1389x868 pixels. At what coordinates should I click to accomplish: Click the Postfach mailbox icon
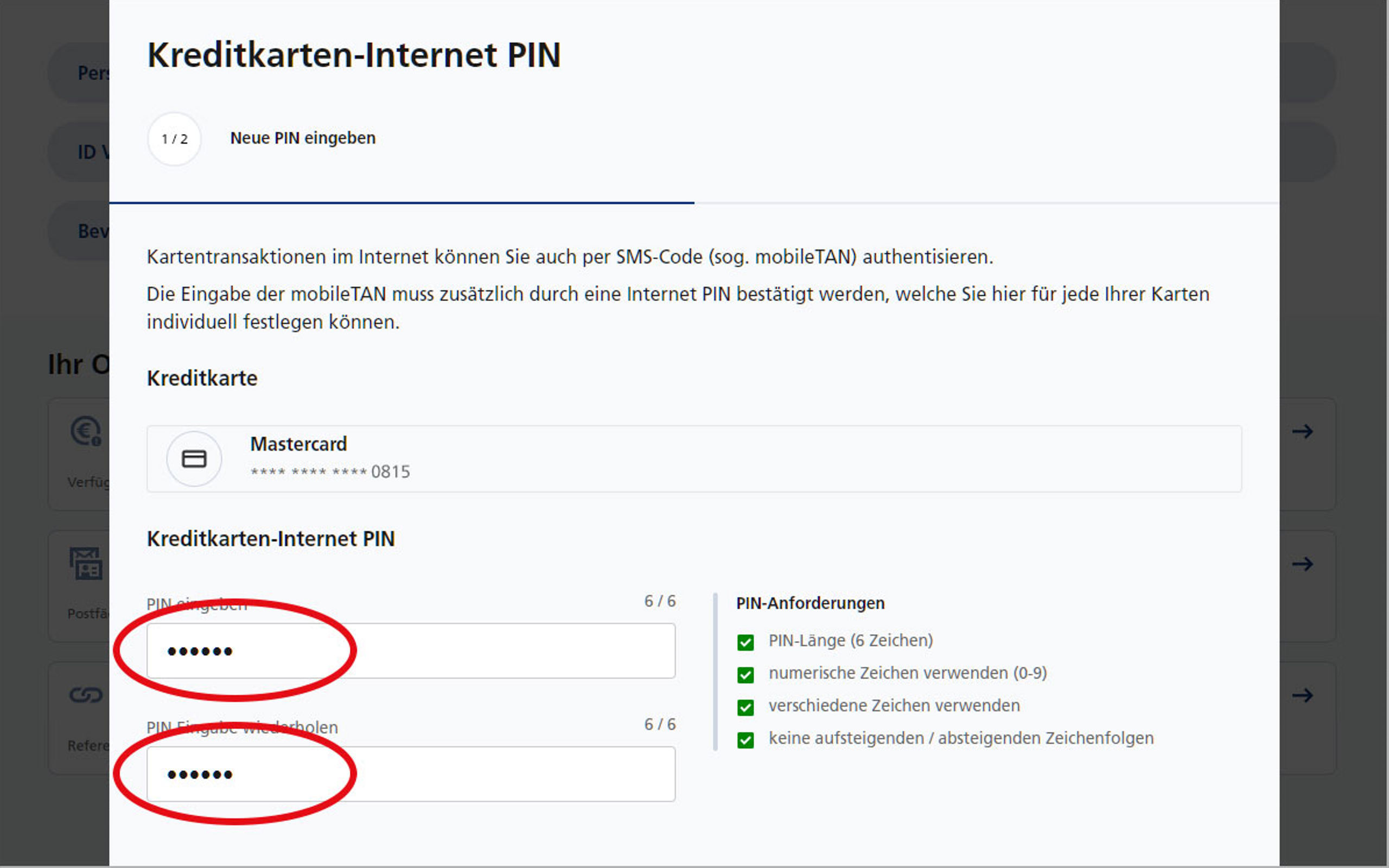click(86, 563)
